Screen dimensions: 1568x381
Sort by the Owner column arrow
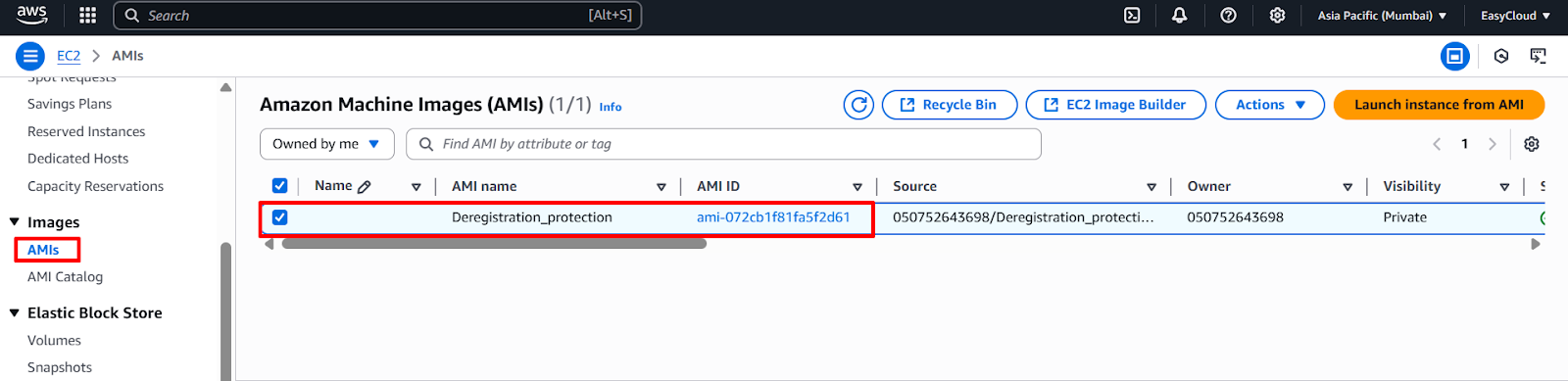(x=1347, y=187)
